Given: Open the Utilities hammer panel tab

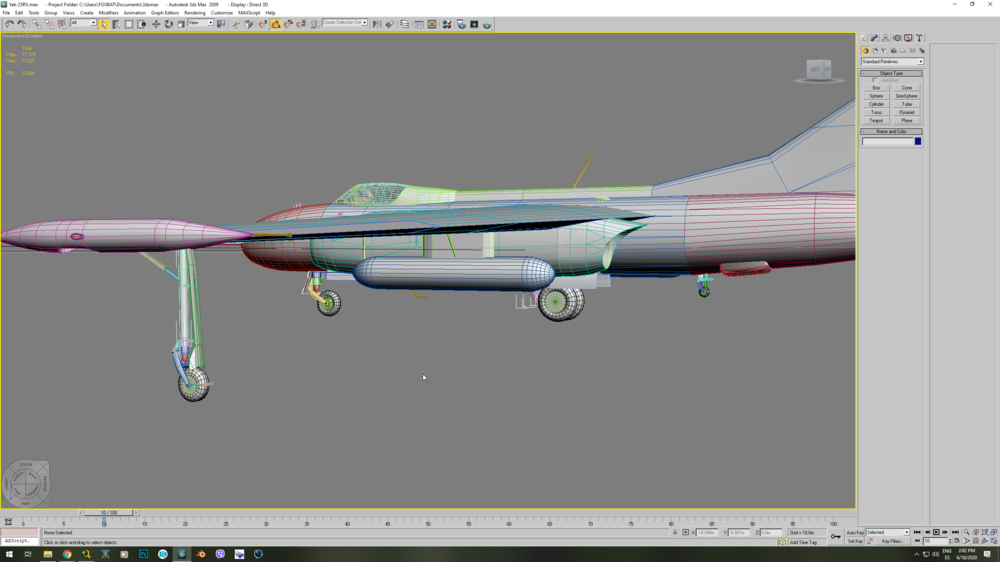Looking at the screenshot, I should pos(919,38).
